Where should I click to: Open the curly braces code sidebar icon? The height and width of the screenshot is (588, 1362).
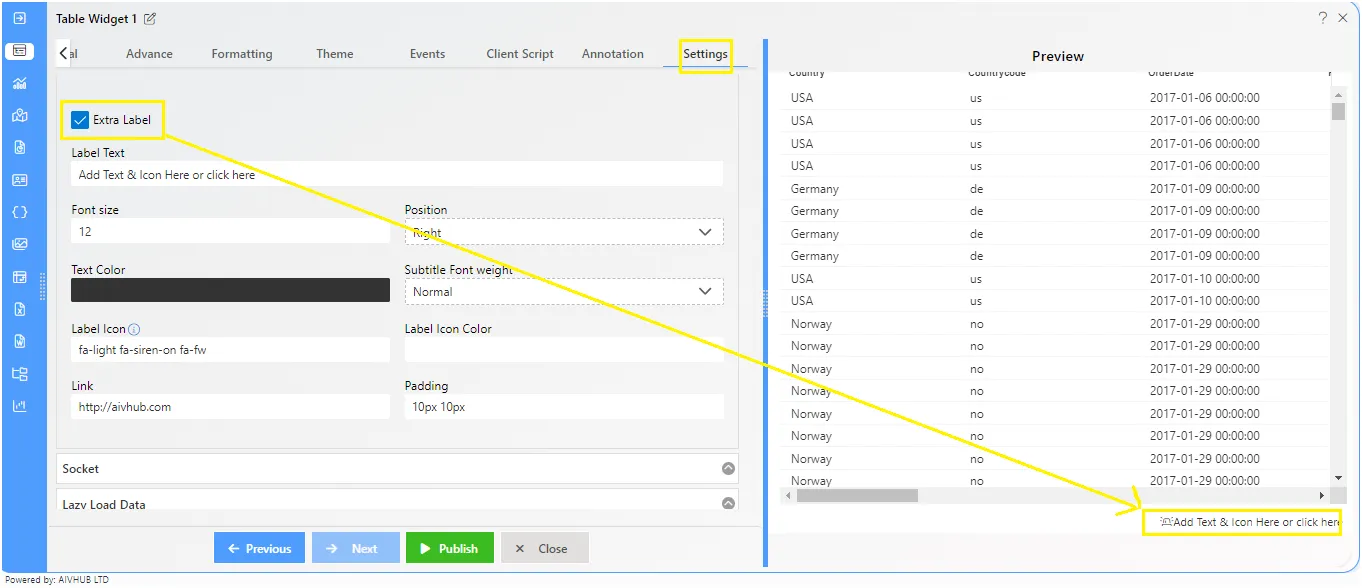pos(20,212)
